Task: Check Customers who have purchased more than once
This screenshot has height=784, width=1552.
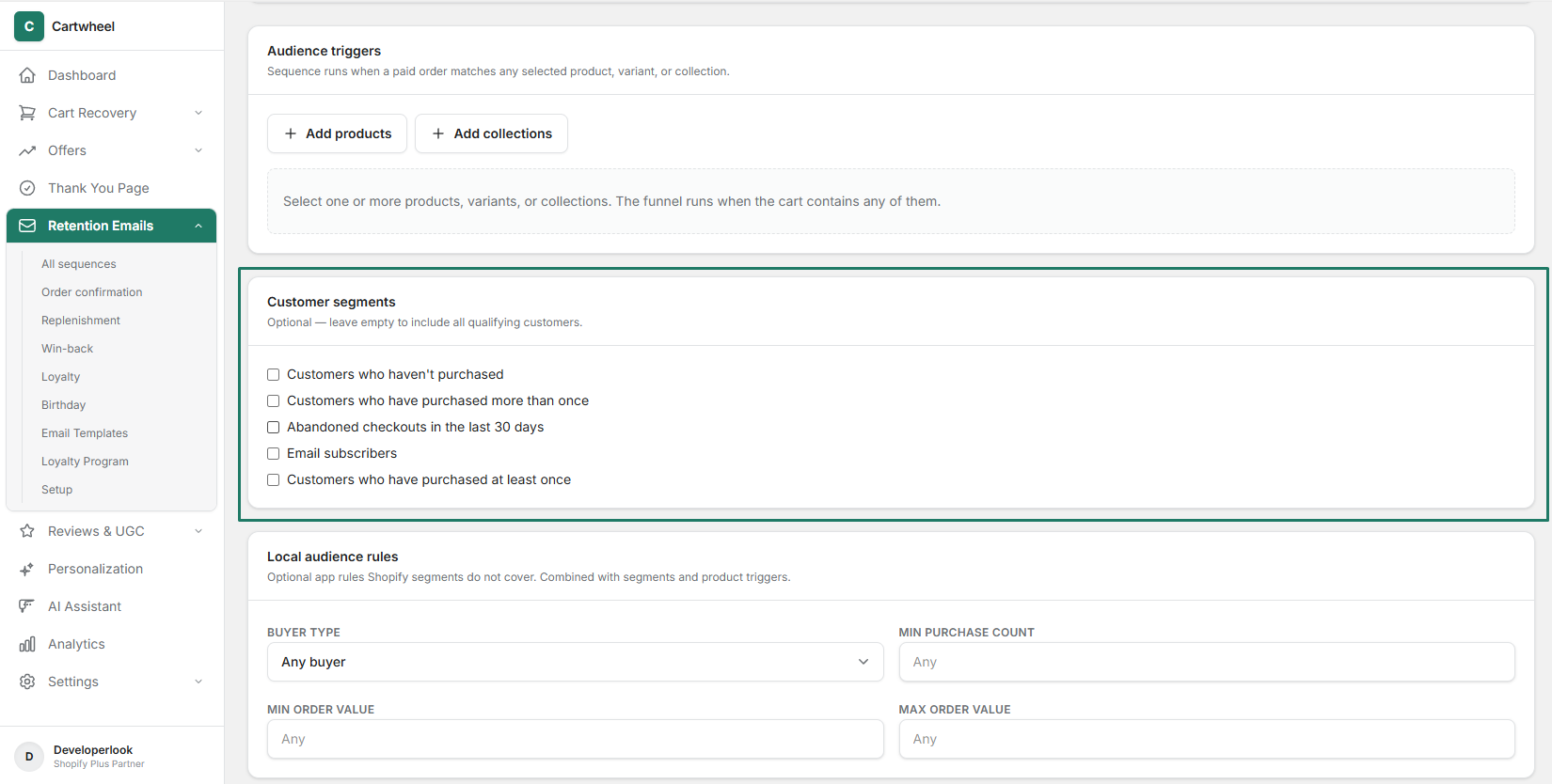Action: point(274,400)
